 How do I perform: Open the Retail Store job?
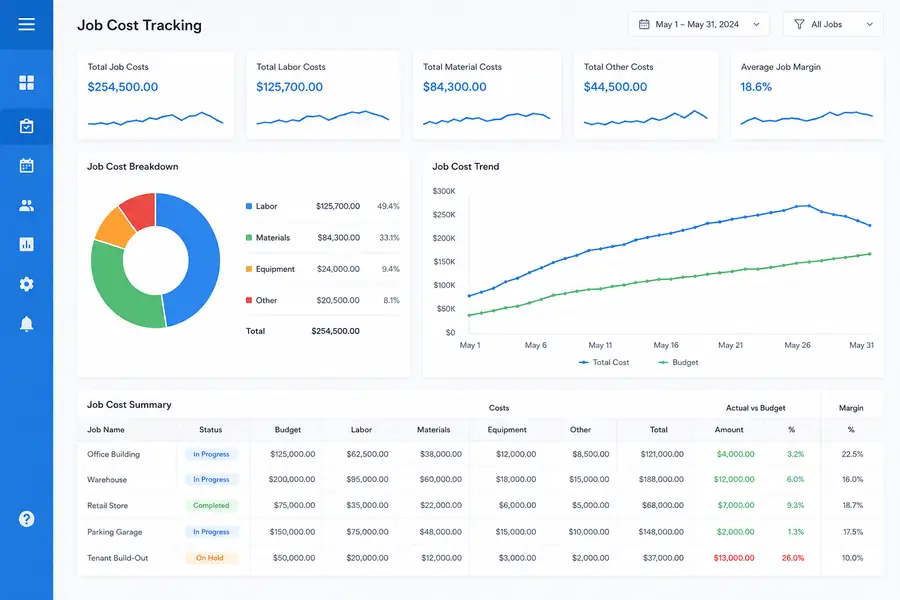(x=480, y=505)
